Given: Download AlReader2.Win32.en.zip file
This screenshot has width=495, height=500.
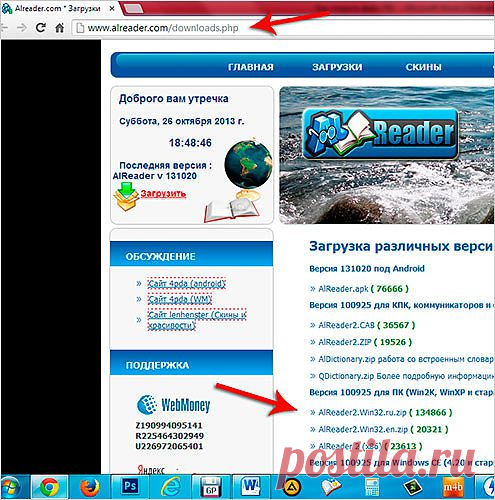Looking at the screenshot, I should click(x=363, y=429).
